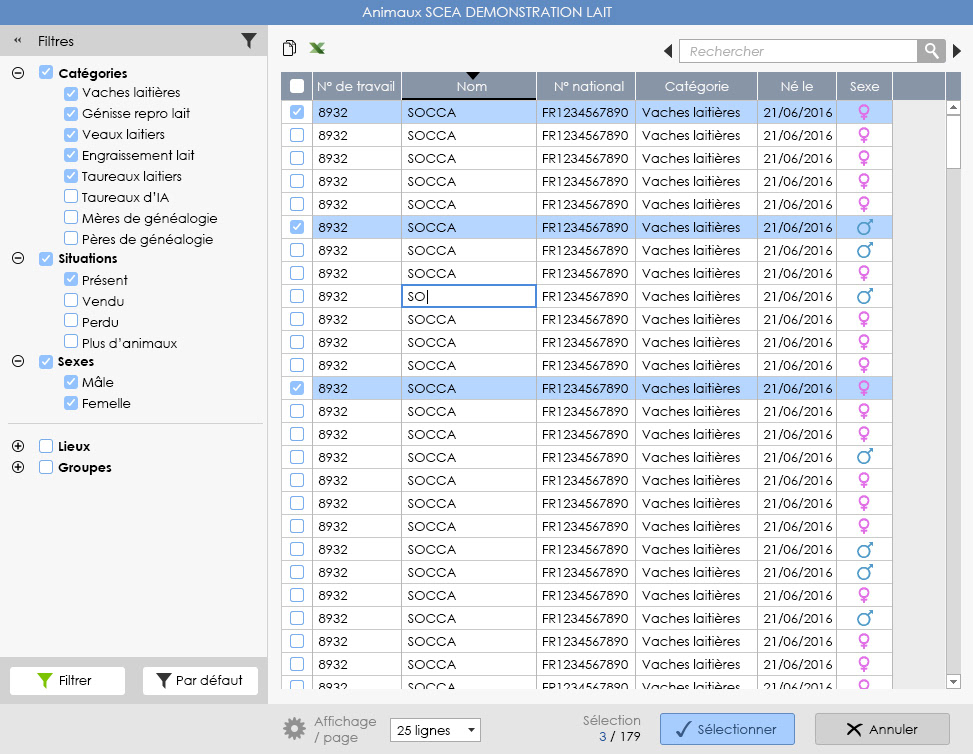
Task: Enable the Vendu situation filter
Action: pos(71,300)
